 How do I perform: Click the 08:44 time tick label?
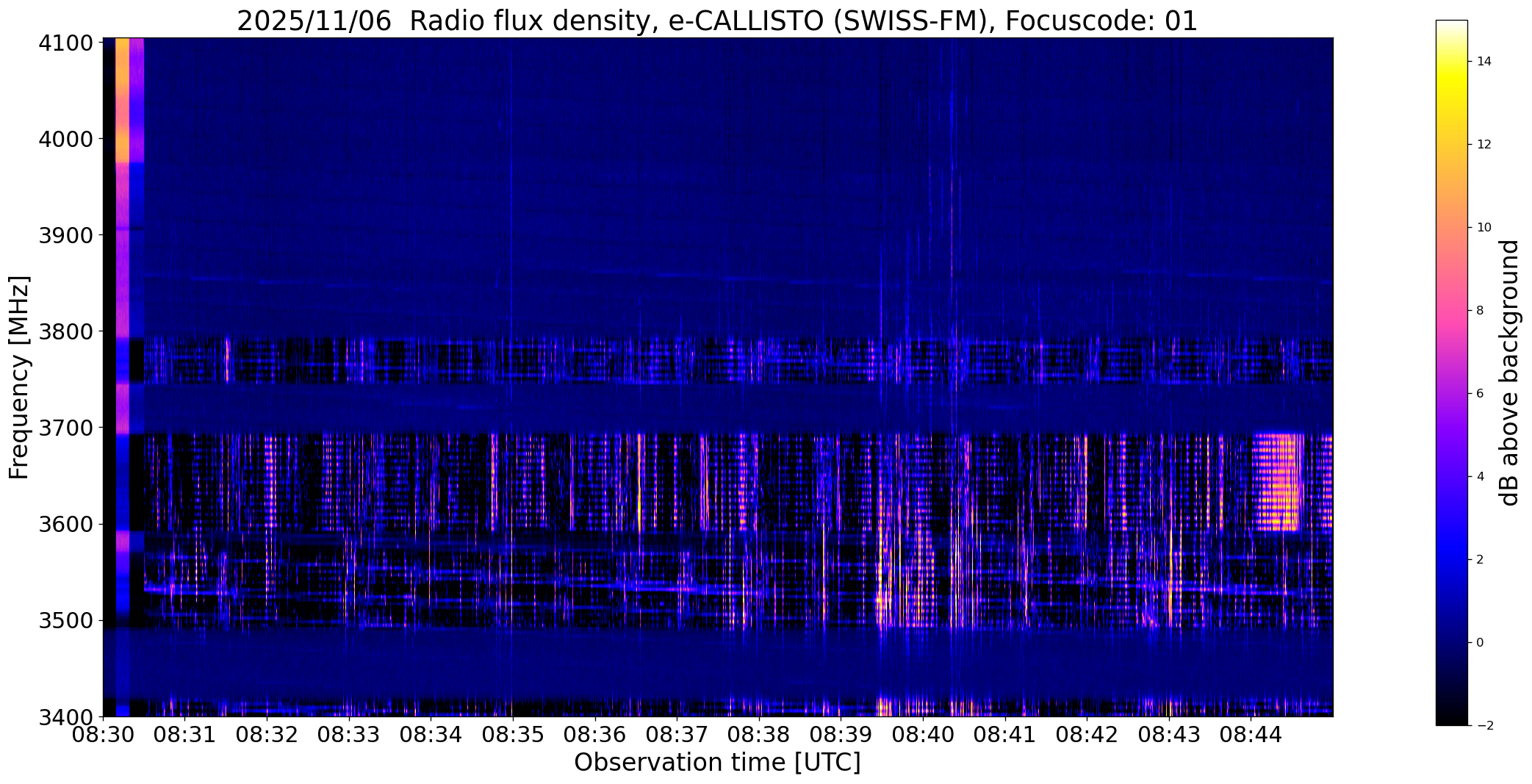click(1251, 735)
